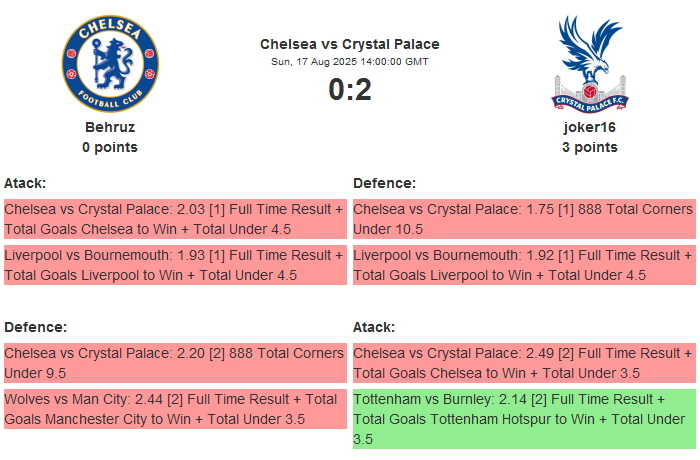This screenshot has height=460, width=700.
Task: Click Behruz's Defence heading
Action: (35, 327)
